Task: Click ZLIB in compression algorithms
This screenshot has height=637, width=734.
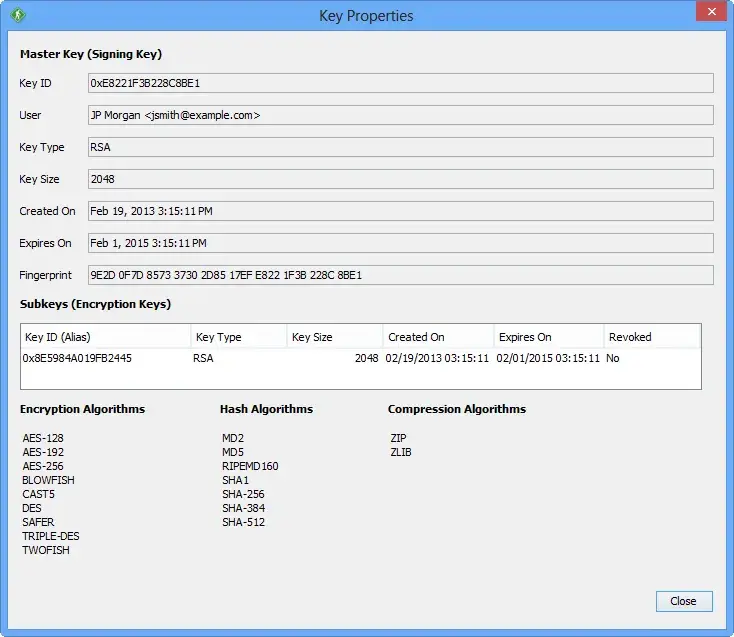Action: point(401,452)
